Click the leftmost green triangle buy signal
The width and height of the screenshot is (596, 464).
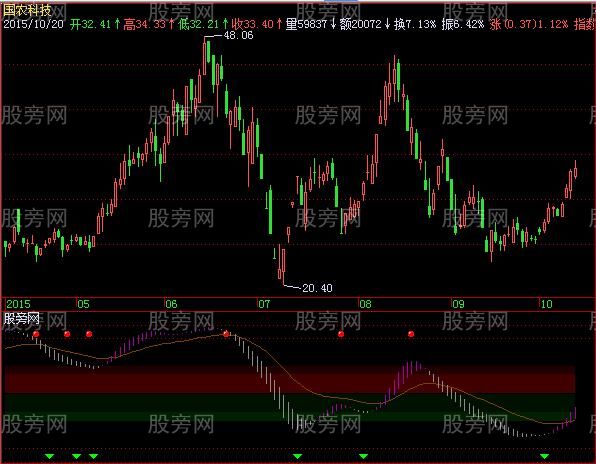pyautogui.click(x=50, y=456)
